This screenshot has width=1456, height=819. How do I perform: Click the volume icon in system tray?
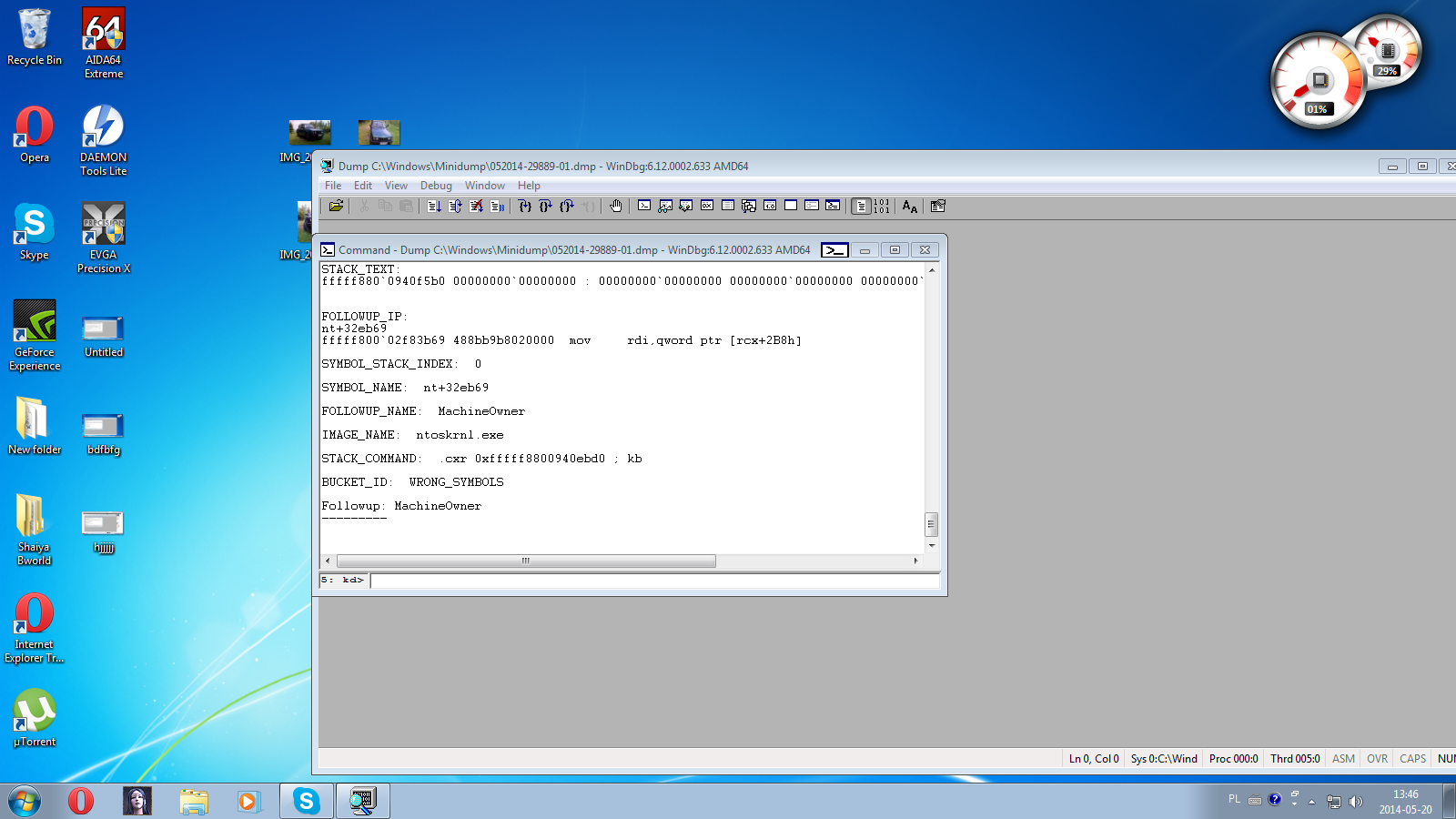tap(1356, 802)
